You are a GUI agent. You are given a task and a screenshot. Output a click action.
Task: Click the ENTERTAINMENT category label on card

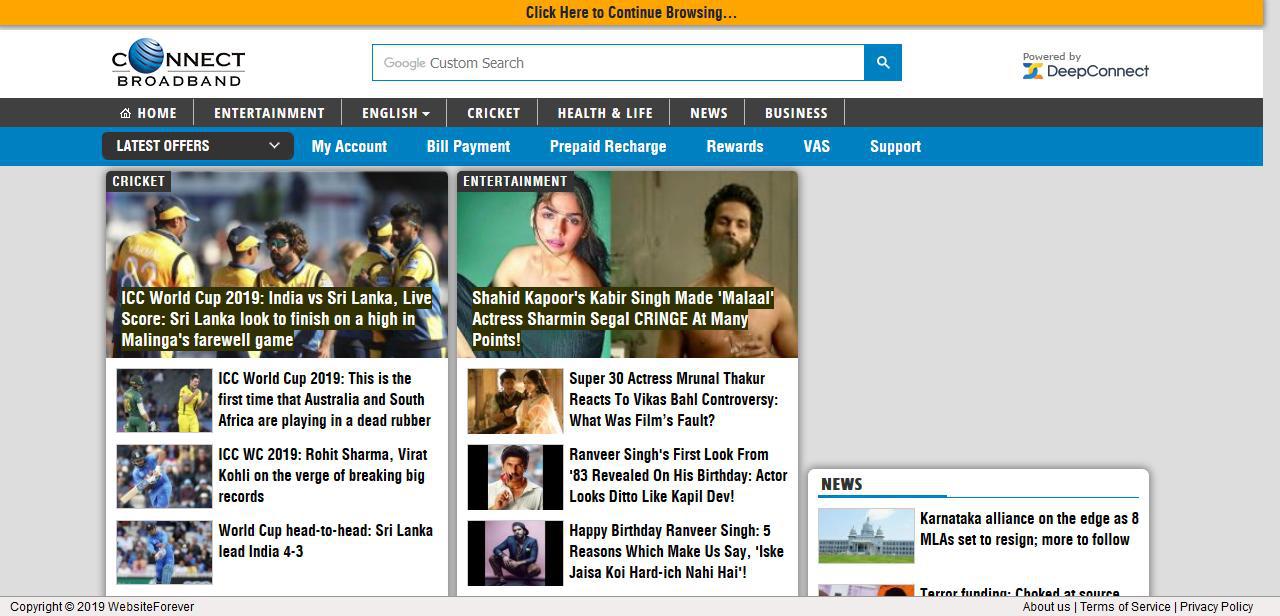515,181
